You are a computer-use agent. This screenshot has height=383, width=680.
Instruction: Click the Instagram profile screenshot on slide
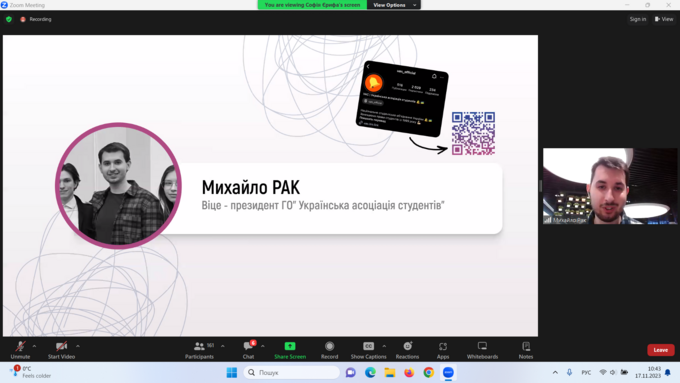tap(402, 99)
